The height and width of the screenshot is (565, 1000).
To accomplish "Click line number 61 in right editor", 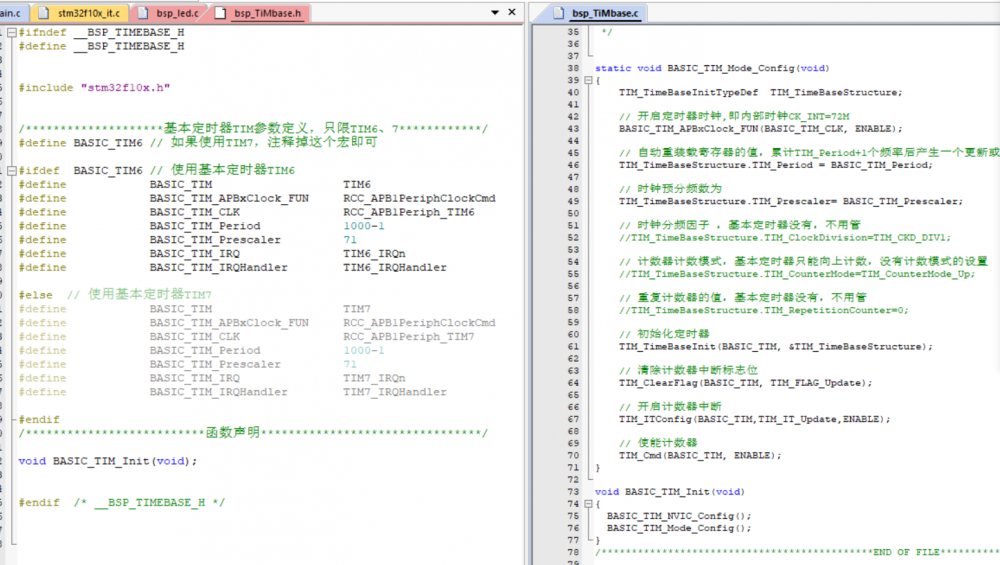I will [573, 347].
